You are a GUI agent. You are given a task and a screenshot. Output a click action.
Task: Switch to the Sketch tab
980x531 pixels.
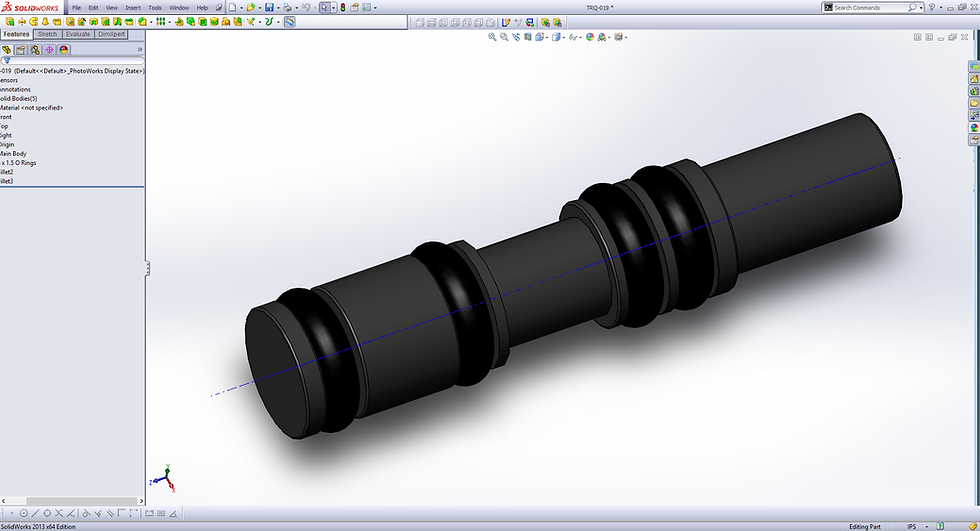pyautogui.click(x=47, y=34)
